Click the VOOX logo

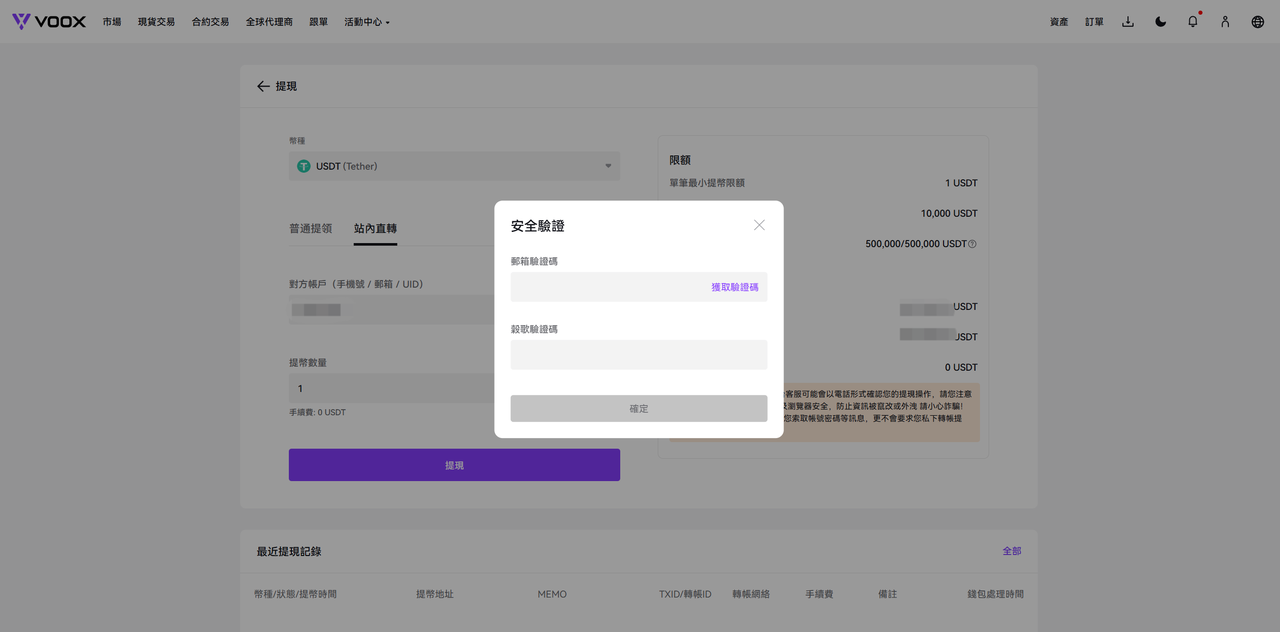coord(48,21)
